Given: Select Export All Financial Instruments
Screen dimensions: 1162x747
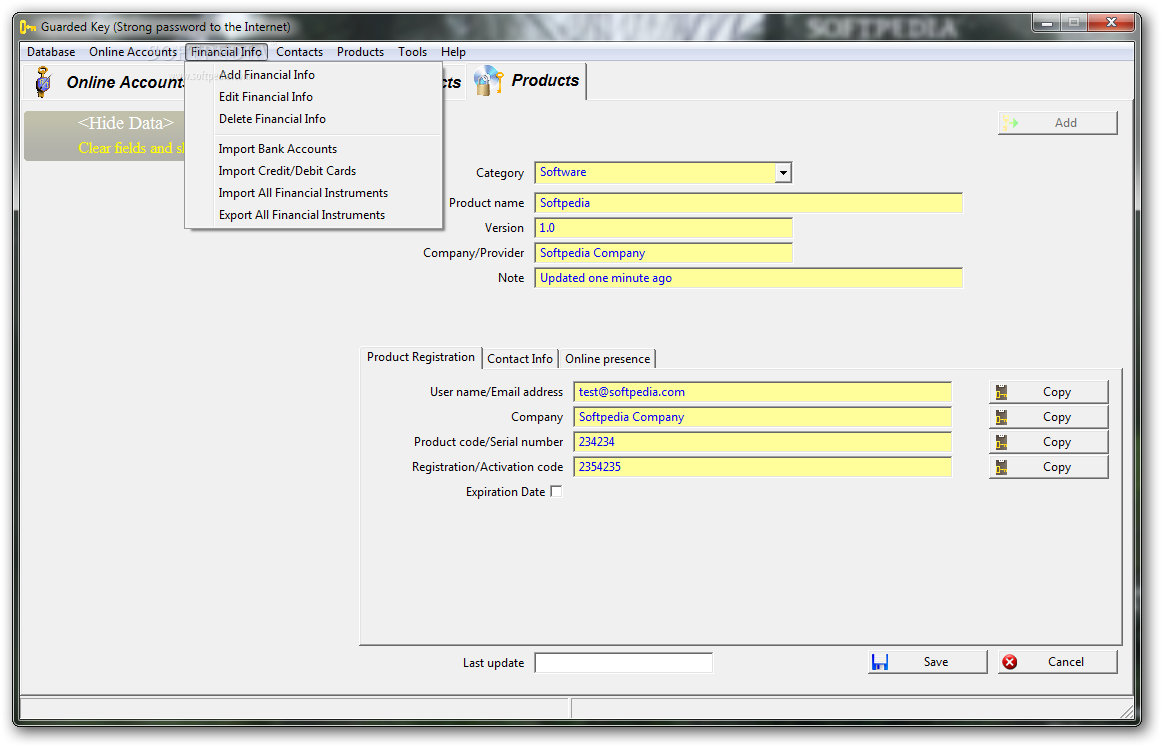Looking at the screenshot, I should [313, 216].
